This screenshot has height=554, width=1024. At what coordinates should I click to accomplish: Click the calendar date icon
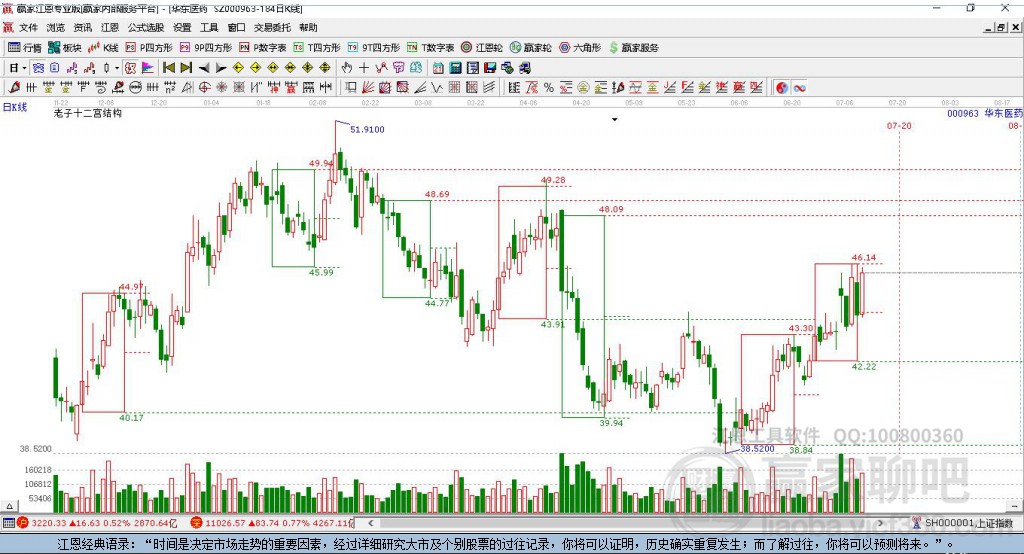click(438, 68)
